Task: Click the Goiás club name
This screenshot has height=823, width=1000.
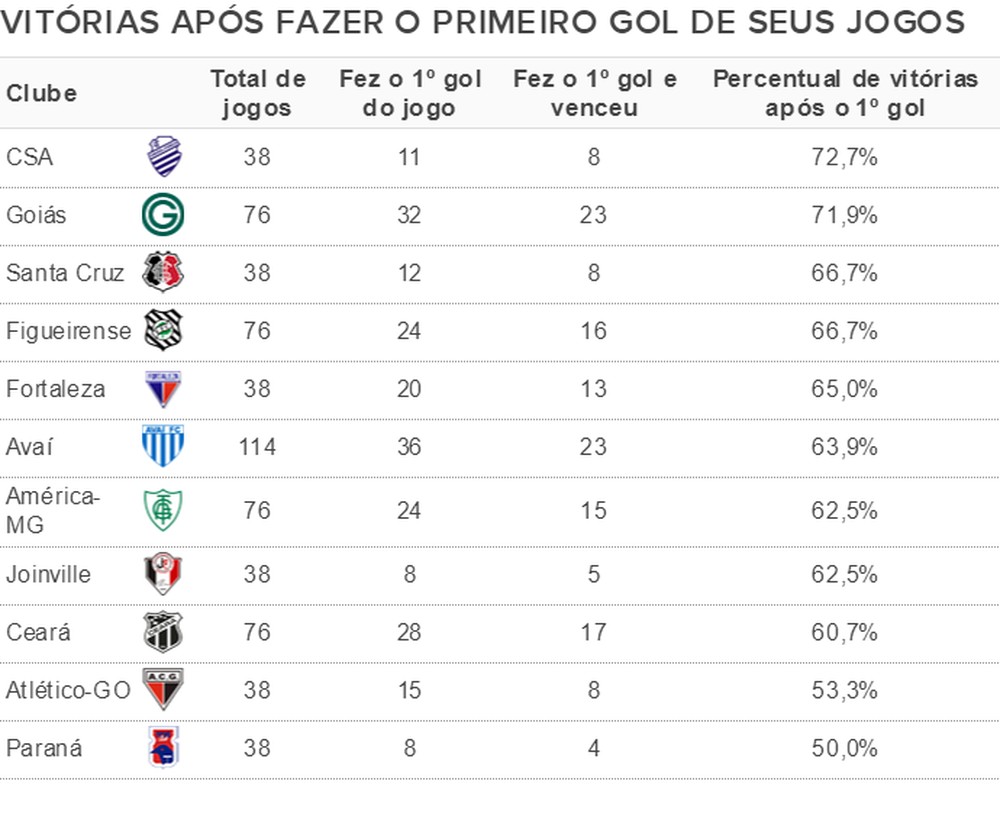Action: point(37,215)
